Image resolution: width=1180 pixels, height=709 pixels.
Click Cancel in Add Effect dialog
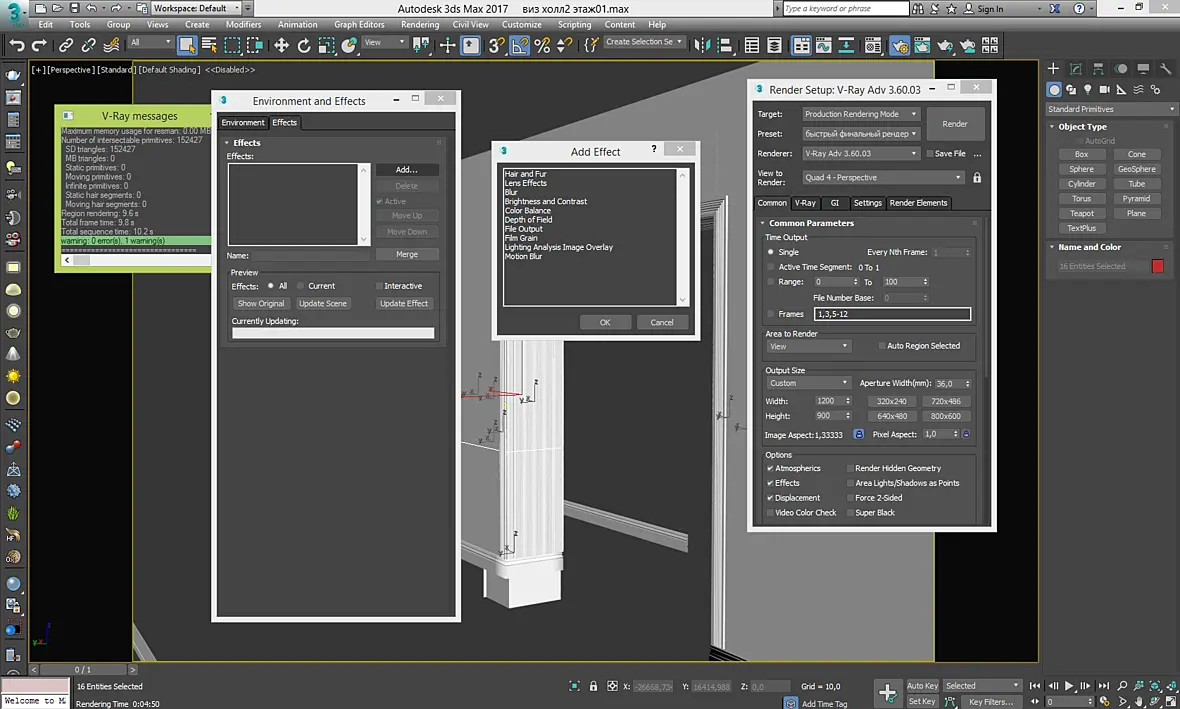coord(661,322)
